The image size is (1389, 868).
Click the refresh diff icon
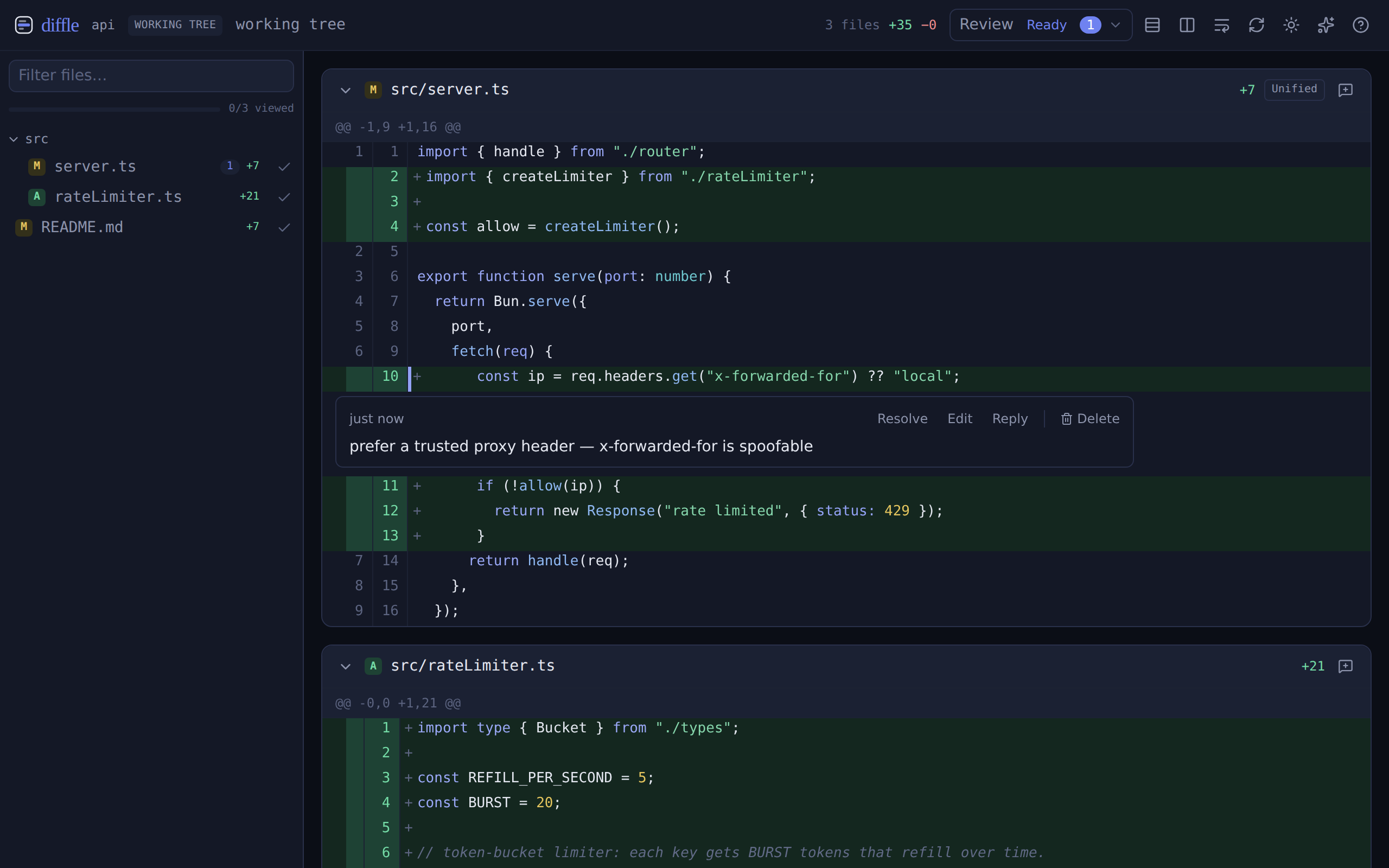(1257, 25)
